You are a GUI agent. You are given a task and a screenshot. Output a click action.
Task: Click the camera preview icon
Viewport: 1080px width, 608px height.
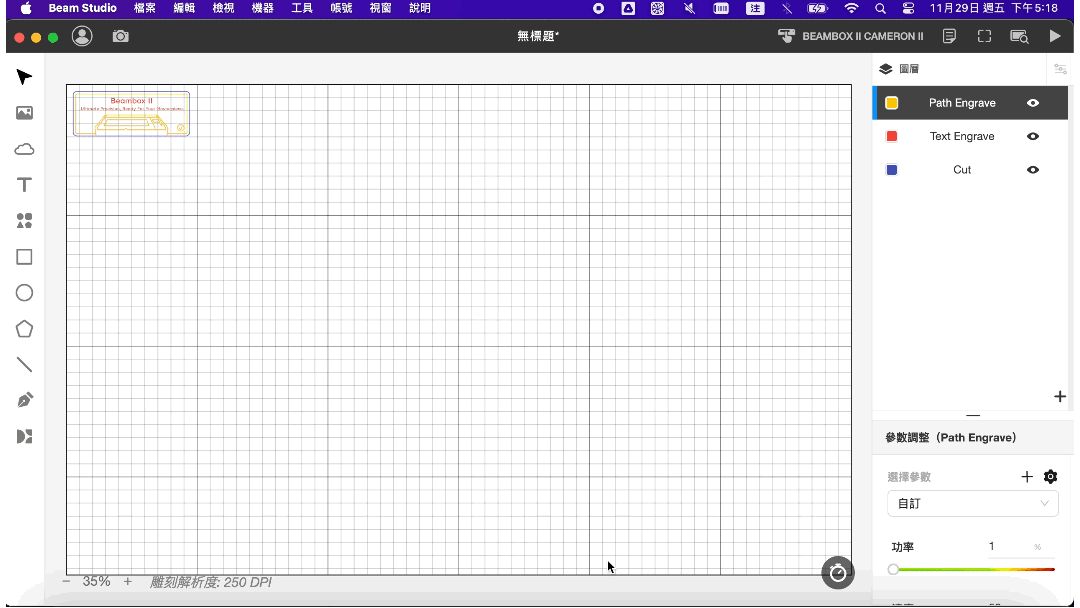pyautogui.click(x=121, y=36)
